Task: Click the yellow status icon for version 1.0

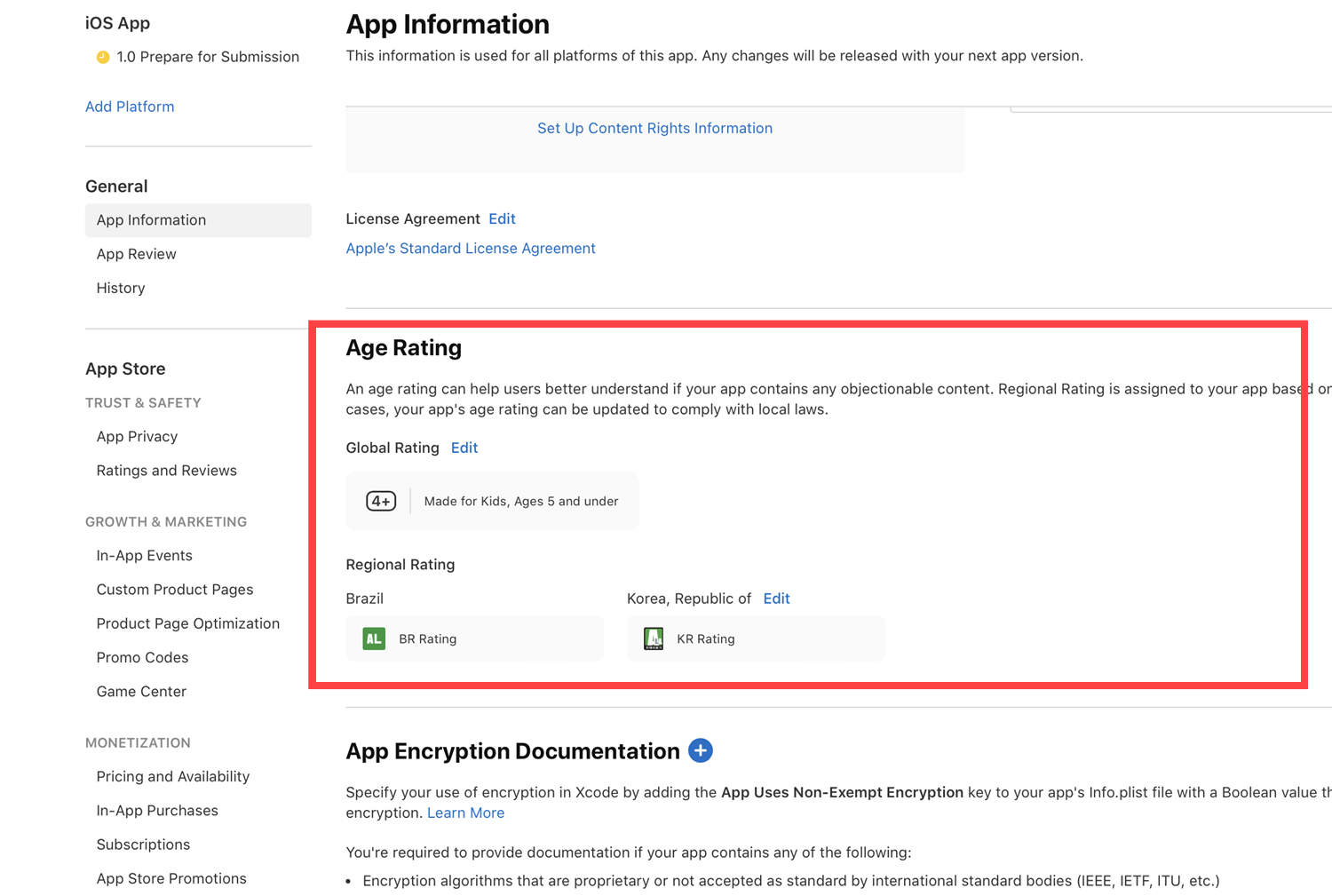Action: click(x=103, y=57)
